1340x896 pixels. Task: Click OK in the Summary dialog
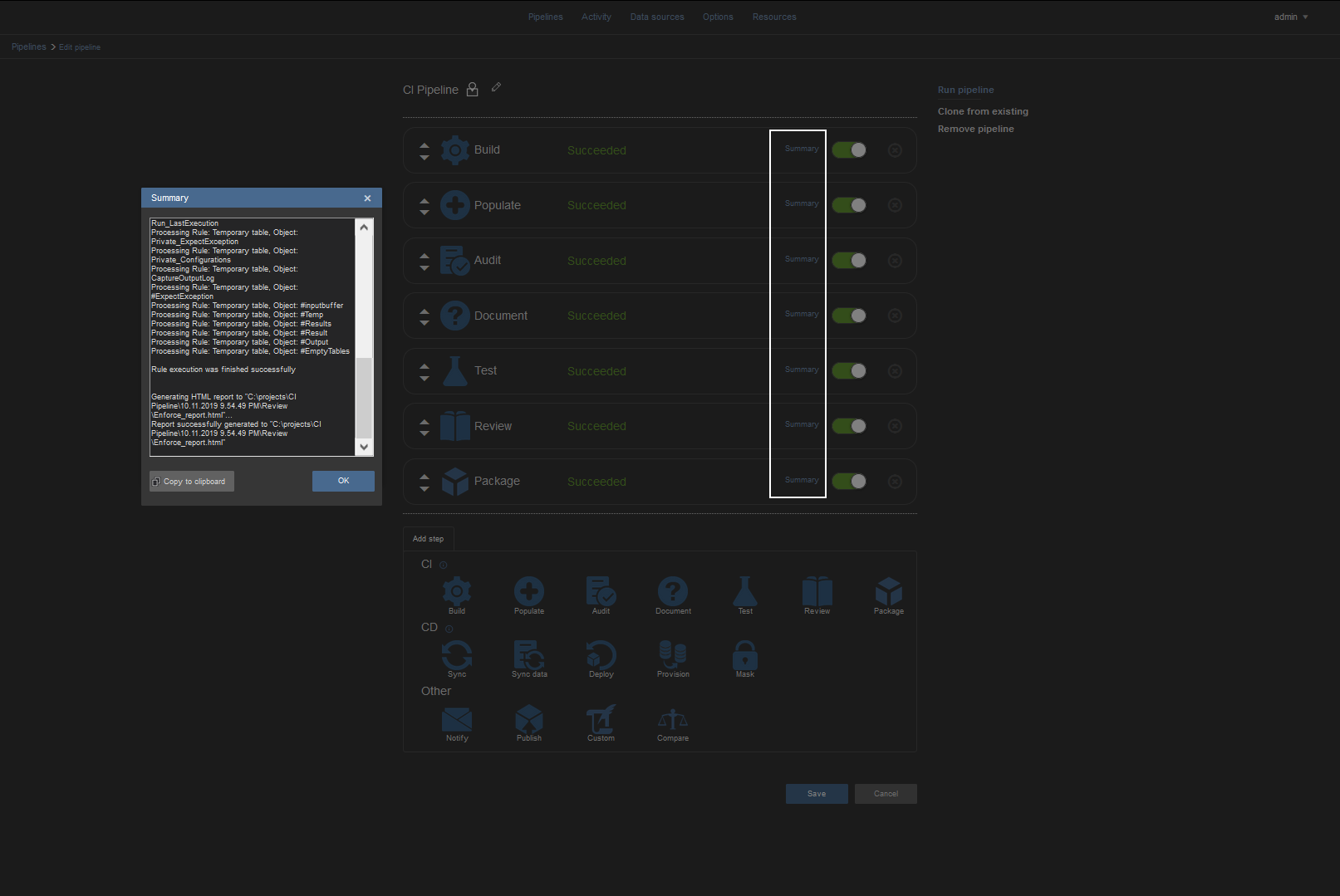tap(343, 481)
